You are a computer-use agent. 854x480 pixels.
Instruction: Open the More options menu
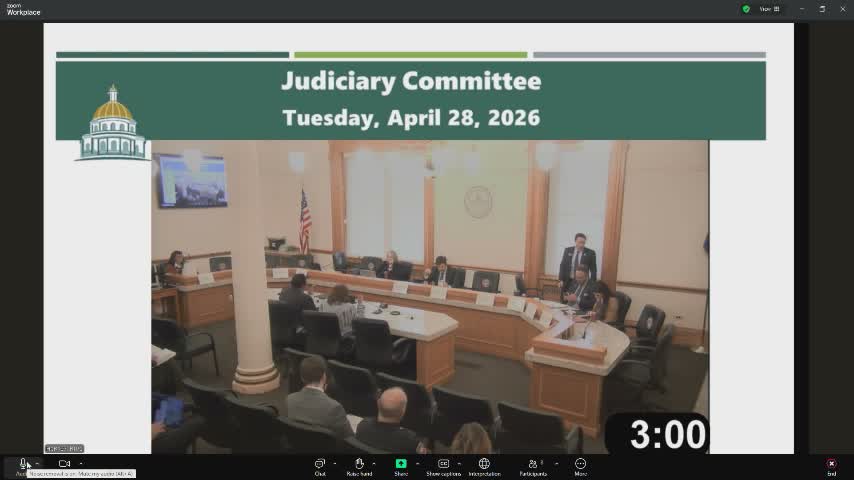[x=581, y=467]
